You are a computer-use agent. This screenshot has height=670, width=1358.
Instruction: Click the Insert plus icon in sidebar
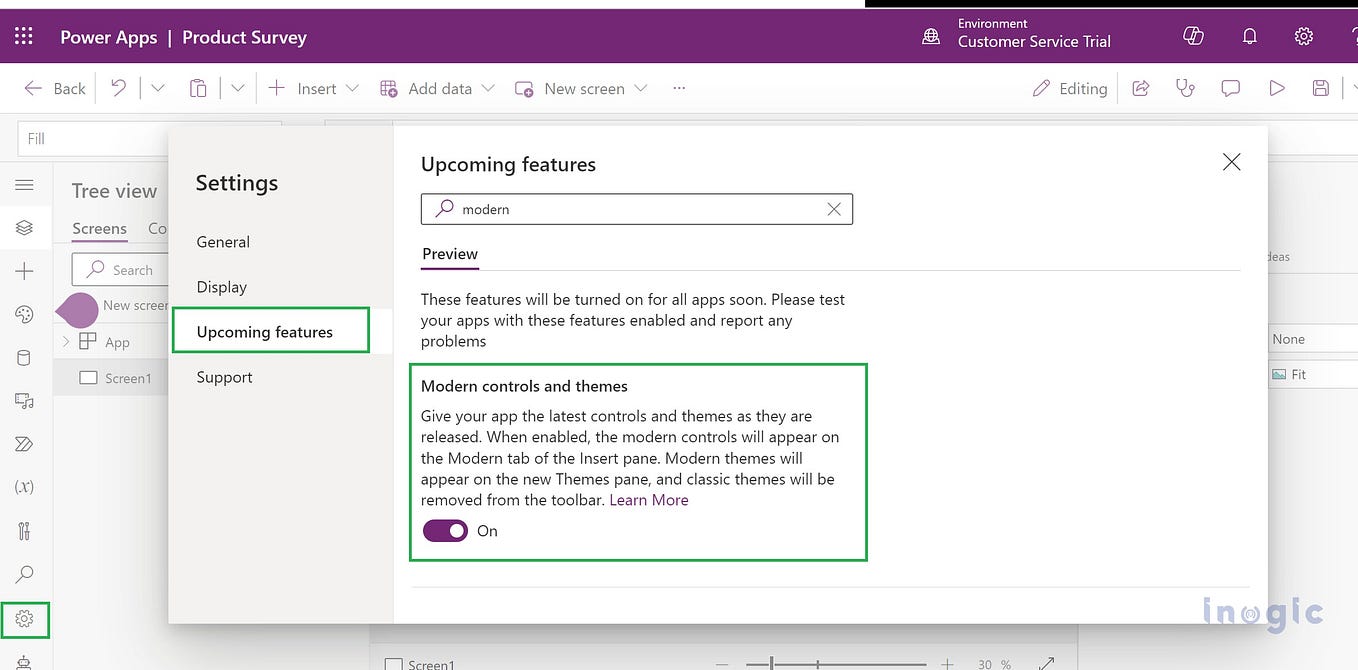[25, 271]
